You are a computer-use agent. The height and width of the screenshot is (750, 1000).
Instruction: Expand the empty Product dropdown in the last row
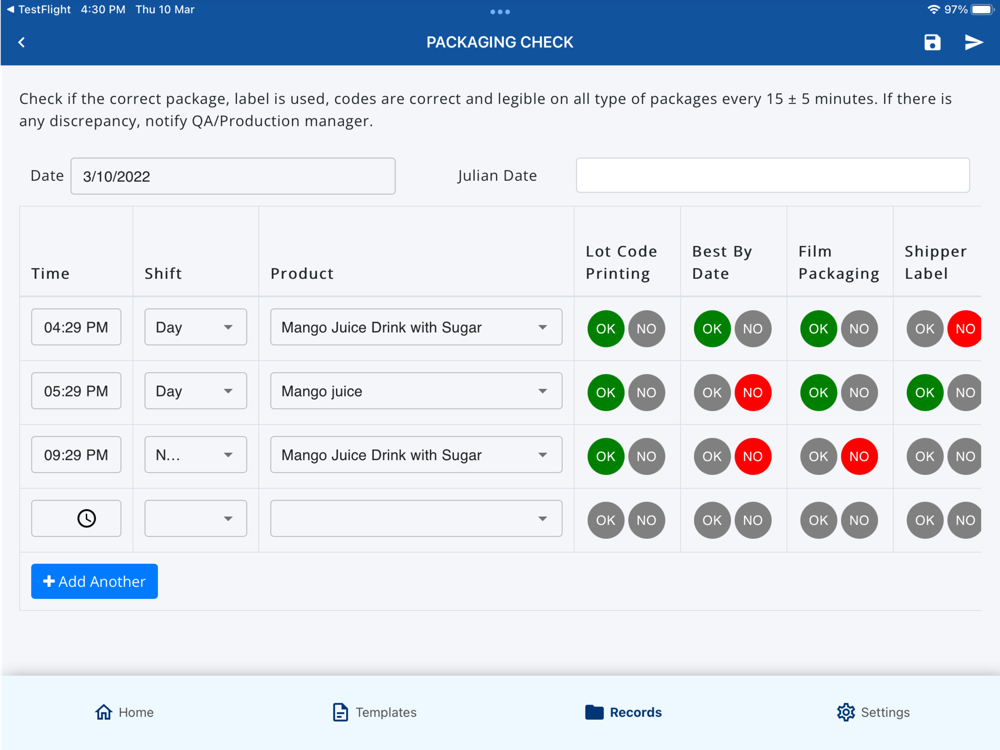pos(416,519)
